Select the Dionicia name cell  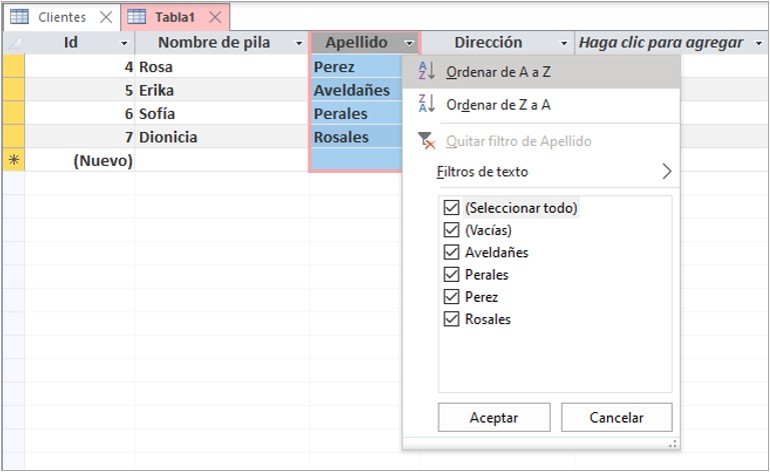222,137
